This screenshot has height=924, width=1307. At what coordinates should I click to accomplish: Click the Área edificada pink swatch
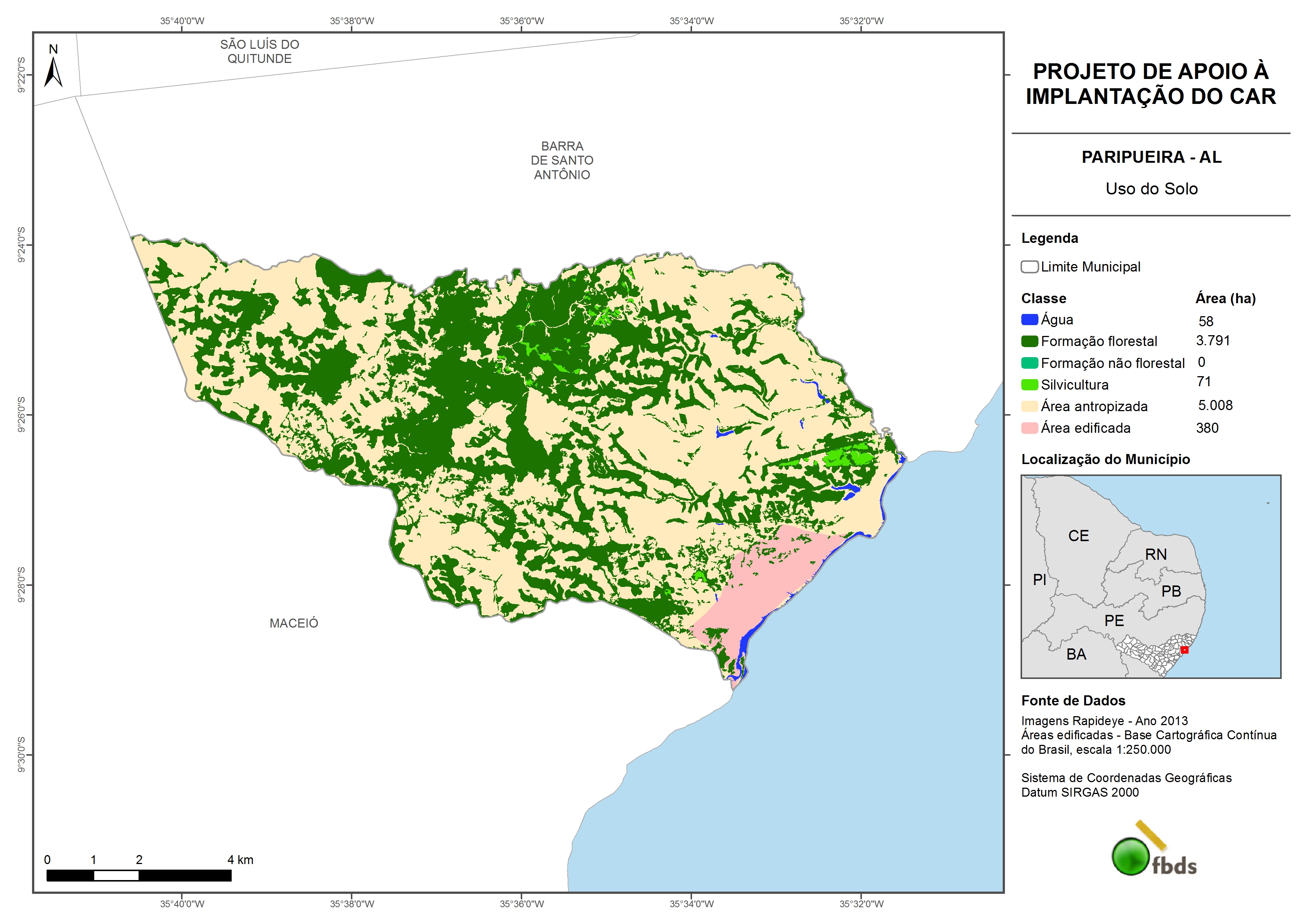click(x=1029, y=428)
